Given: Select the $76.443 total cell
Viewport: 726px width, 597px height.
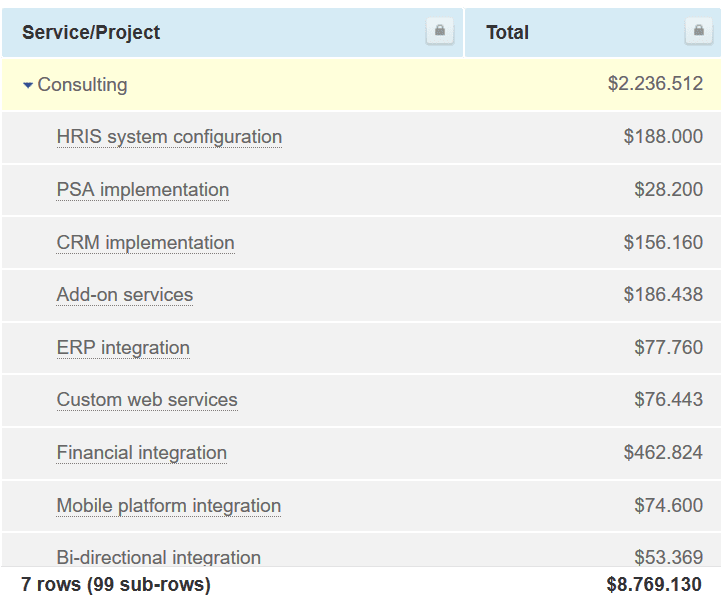Looking at the screenshot, I should (x=669, y=400).
